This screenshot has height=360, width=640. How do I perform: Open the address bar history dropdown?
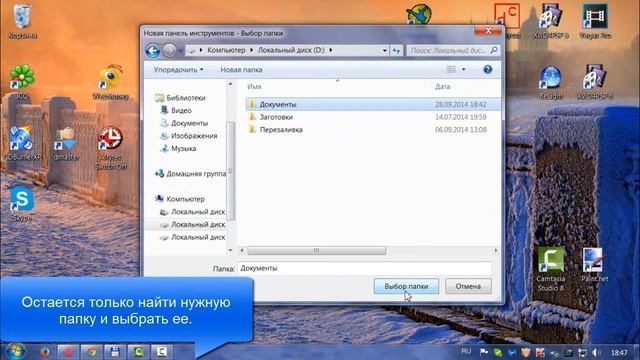(384, 51)
